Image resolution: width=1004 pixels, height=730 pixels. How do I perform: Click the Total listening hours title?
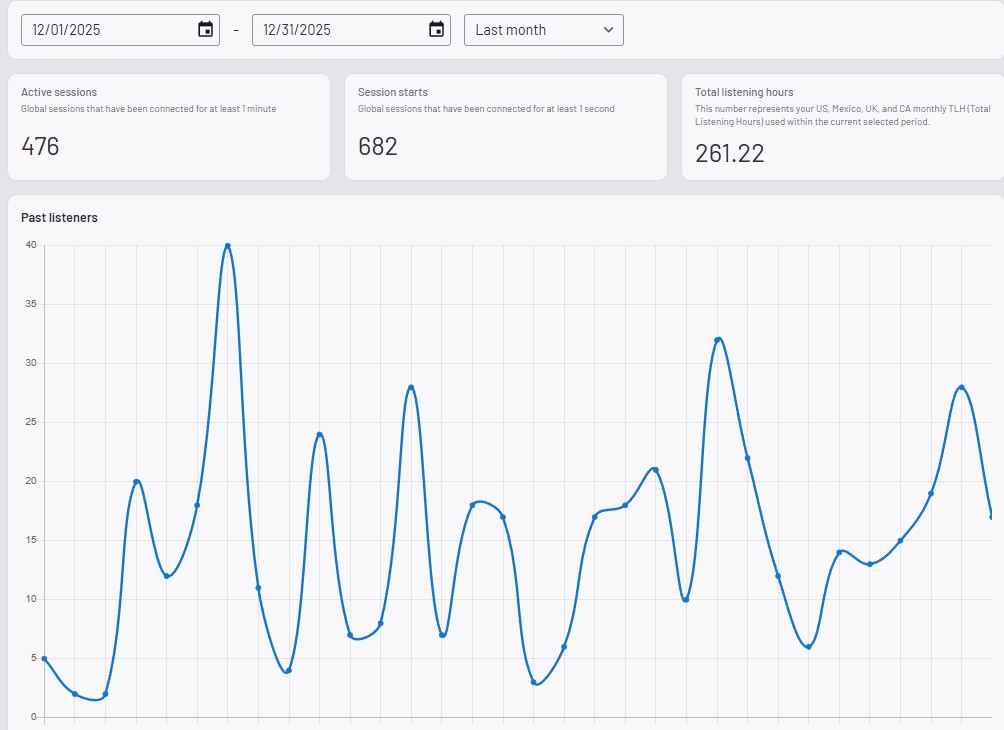744,92
